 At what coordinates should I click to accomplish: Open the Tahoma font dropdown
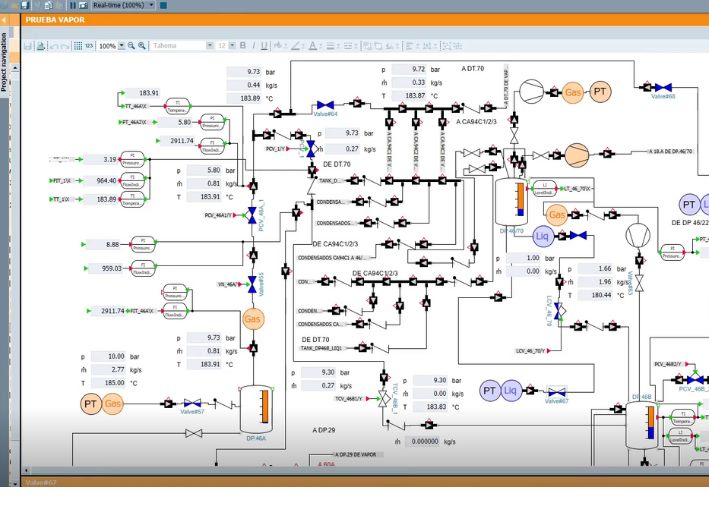pyautogui.click(x=210, y=46)
